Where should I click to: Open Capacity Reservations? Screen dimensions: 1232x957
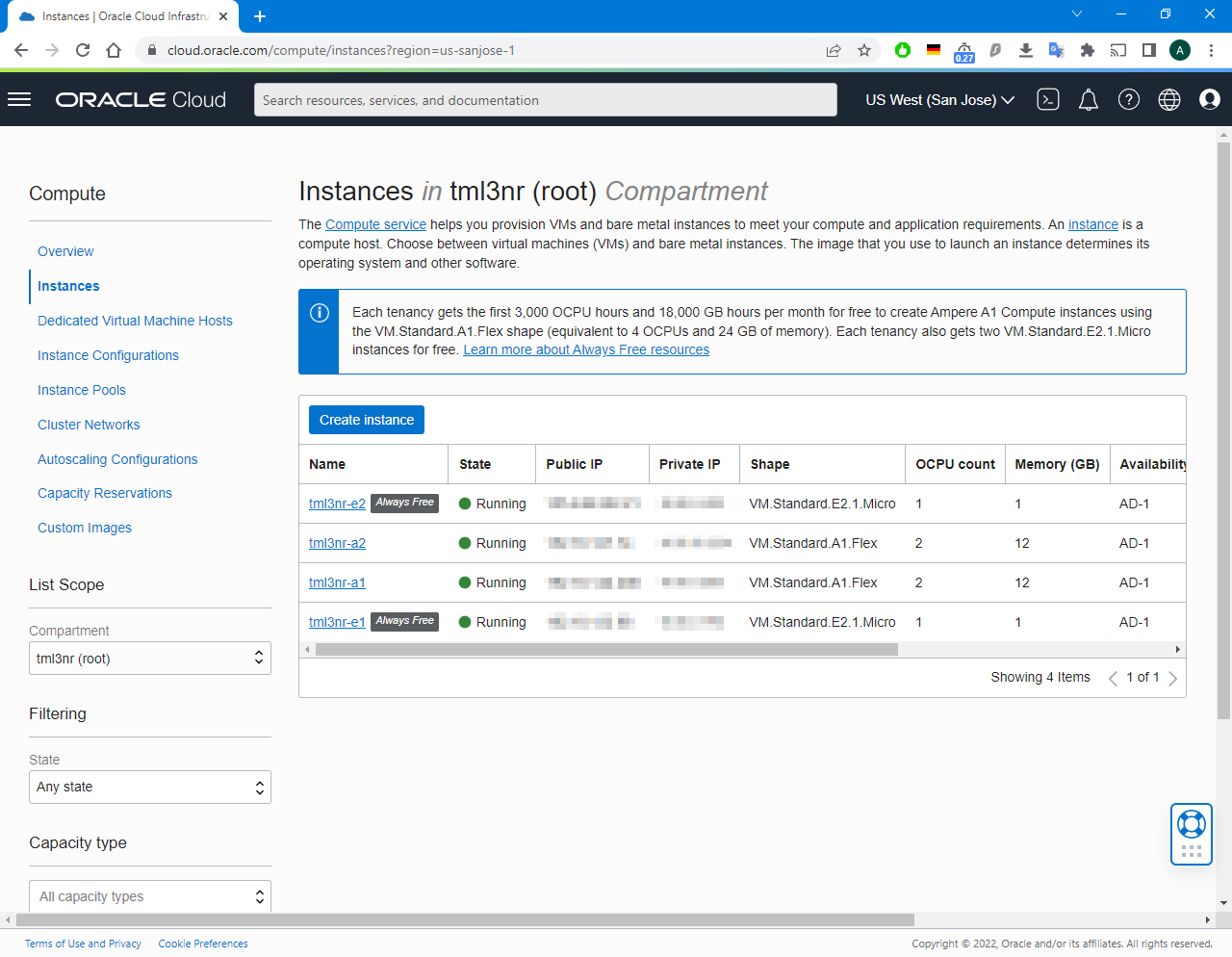point(105,493)
